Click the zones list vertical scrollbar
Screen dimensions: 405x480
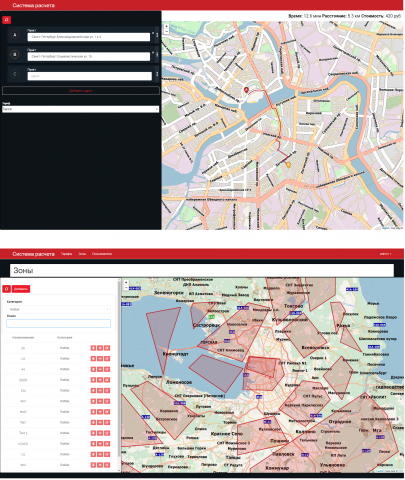[119, 368]
